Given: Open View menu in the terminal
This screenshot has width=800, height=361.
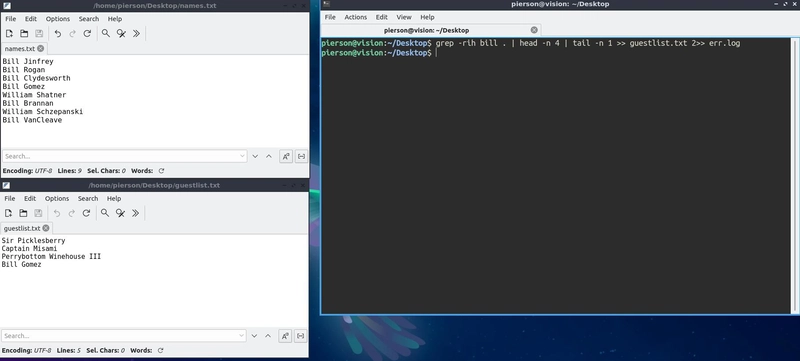Looking at the screenshot, I should (x=404, y=17).
